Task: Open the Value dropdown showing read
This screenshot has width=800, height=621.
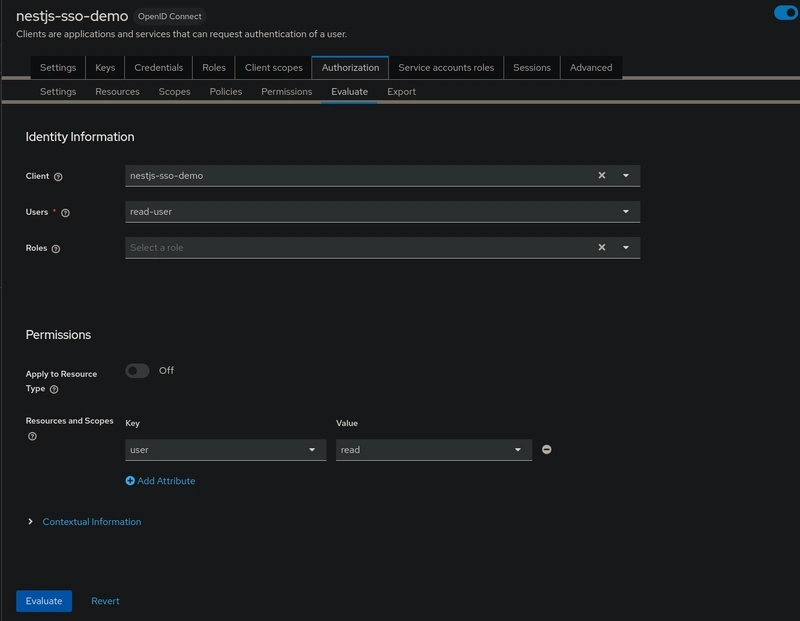Action: click(x=434, y=450)
